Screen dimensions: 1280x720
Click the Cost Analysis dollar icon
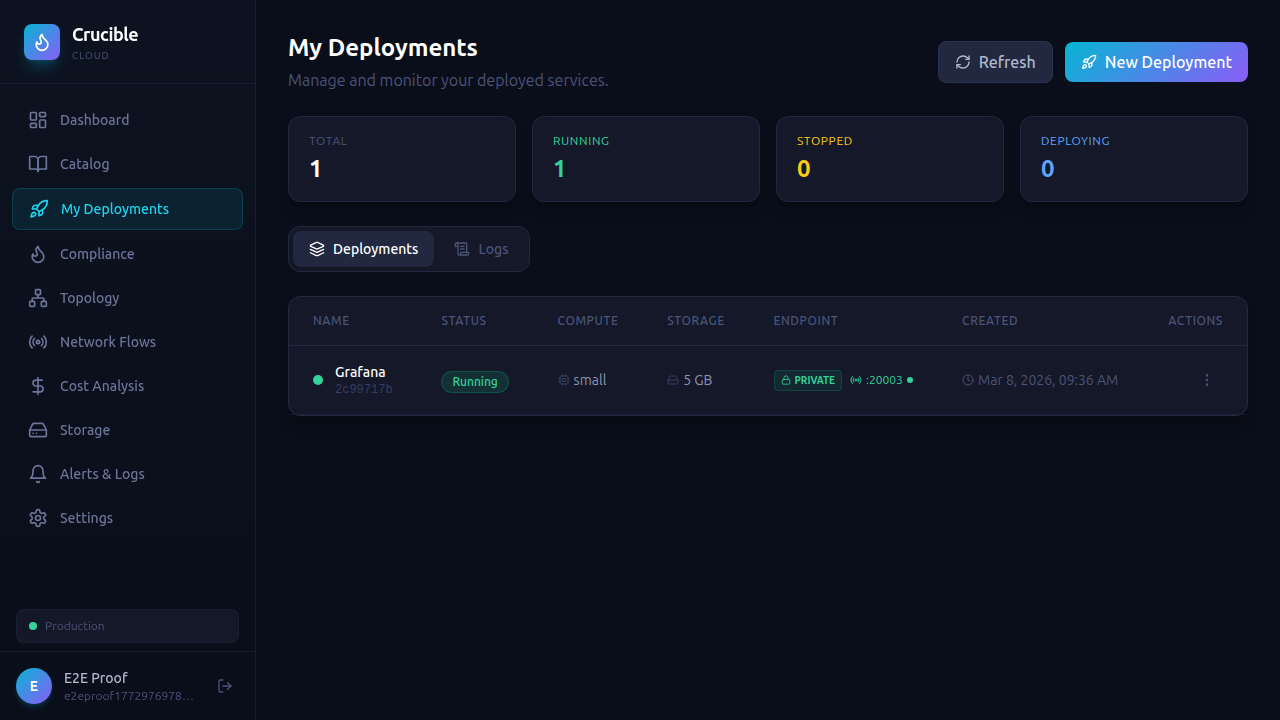(x=38, y=385)
